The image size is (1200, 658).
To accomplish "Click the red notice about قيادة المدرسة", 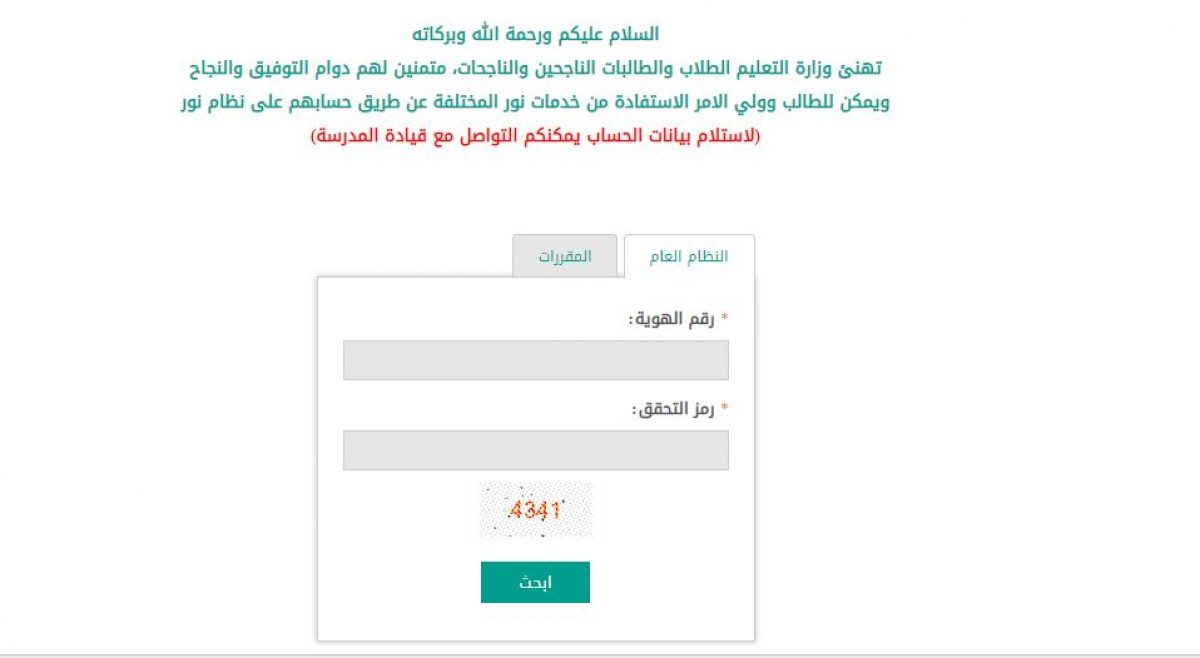I will [x=535, y=135].
